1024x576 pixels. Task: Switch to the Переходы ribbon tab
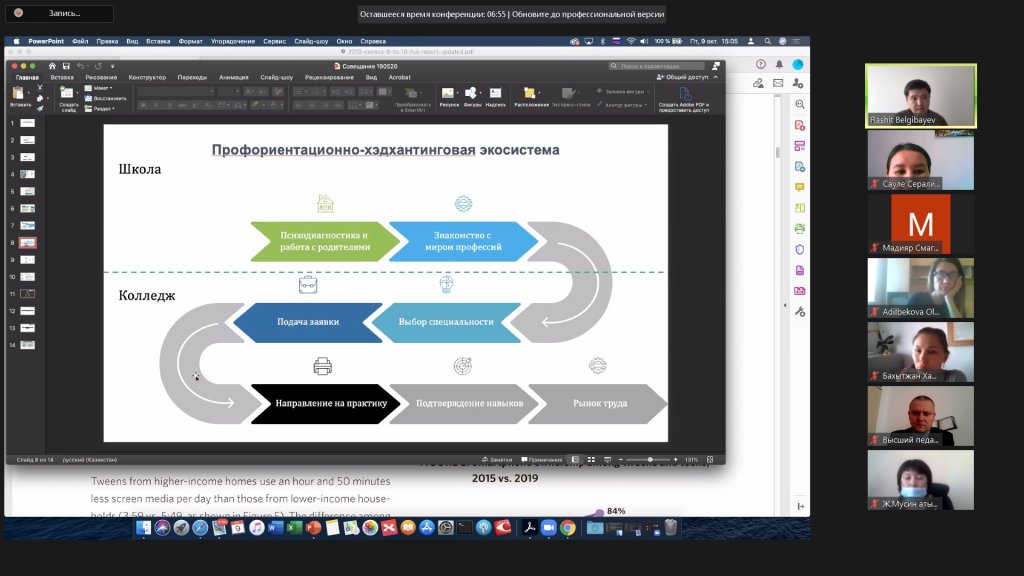[192, 77]
